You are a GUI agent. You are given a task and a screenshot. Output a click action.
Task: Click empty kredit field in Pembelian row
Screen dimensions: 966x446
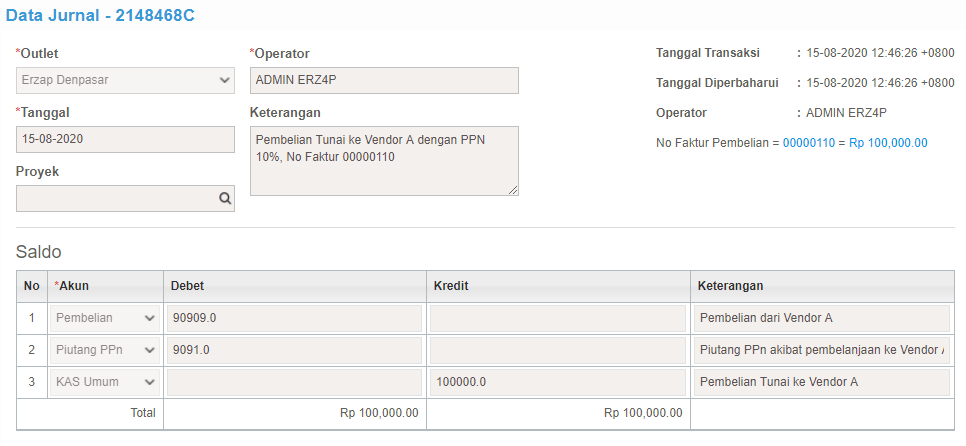click(x=558, y=318)
